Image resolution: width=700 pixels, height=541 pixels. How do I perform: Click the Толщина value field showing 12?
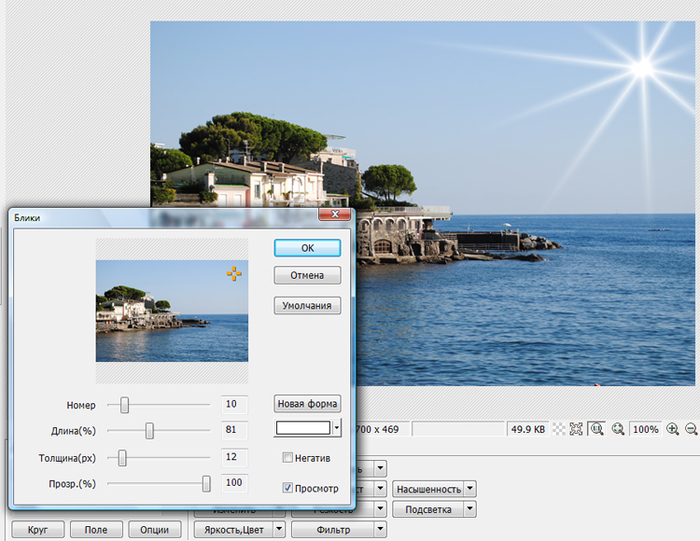point(234,457)
